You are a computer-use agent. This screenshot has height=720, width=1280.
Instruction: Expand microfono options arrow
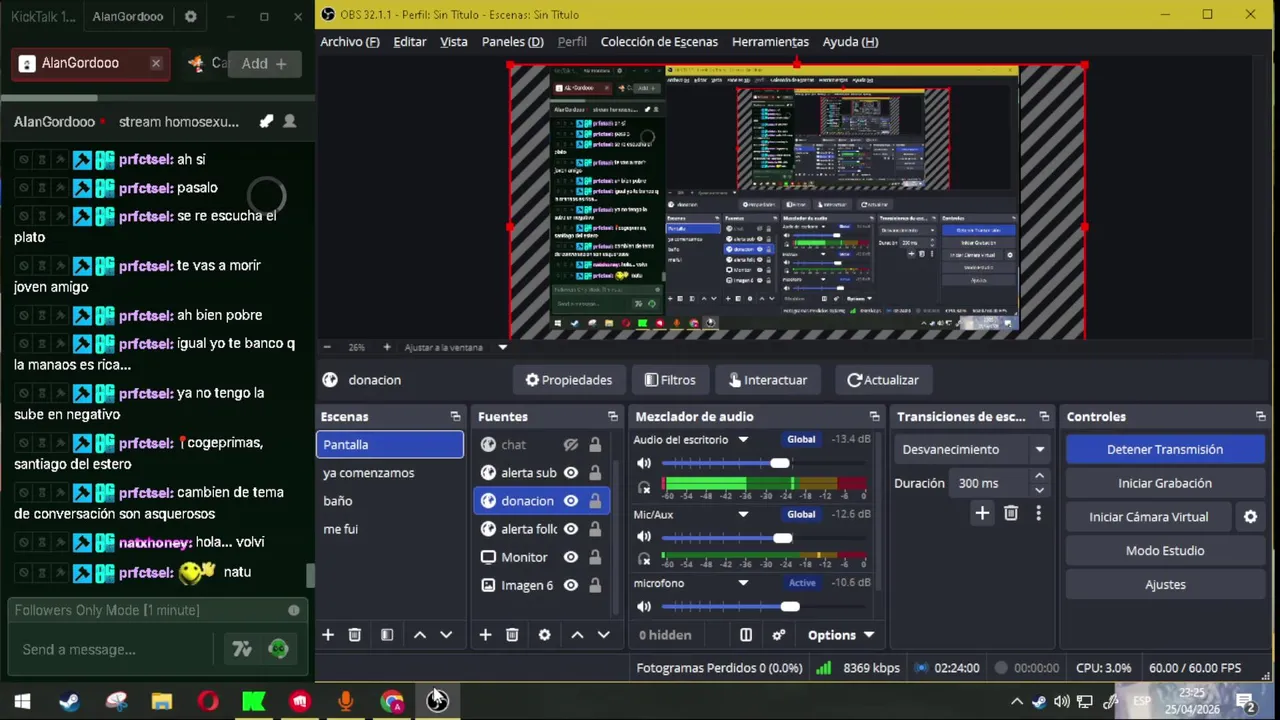[743, 583]
